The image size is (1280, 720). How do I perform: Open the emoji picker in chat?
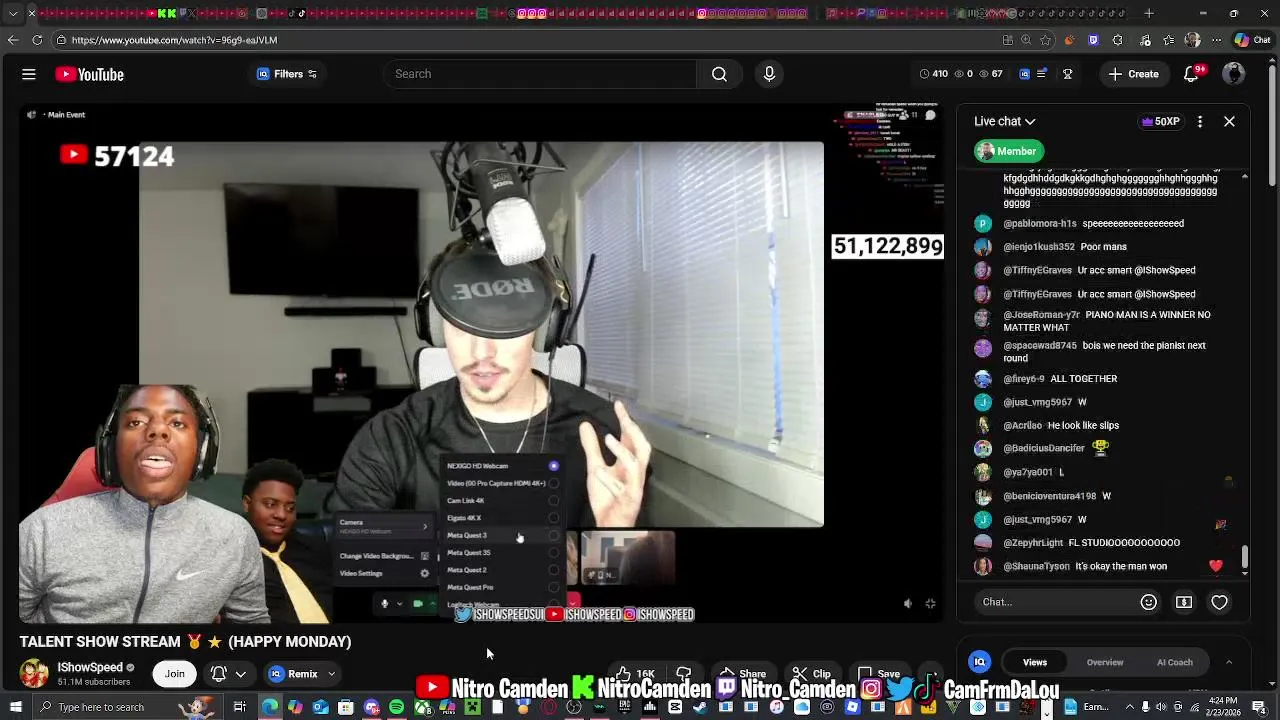(1148, 602)
